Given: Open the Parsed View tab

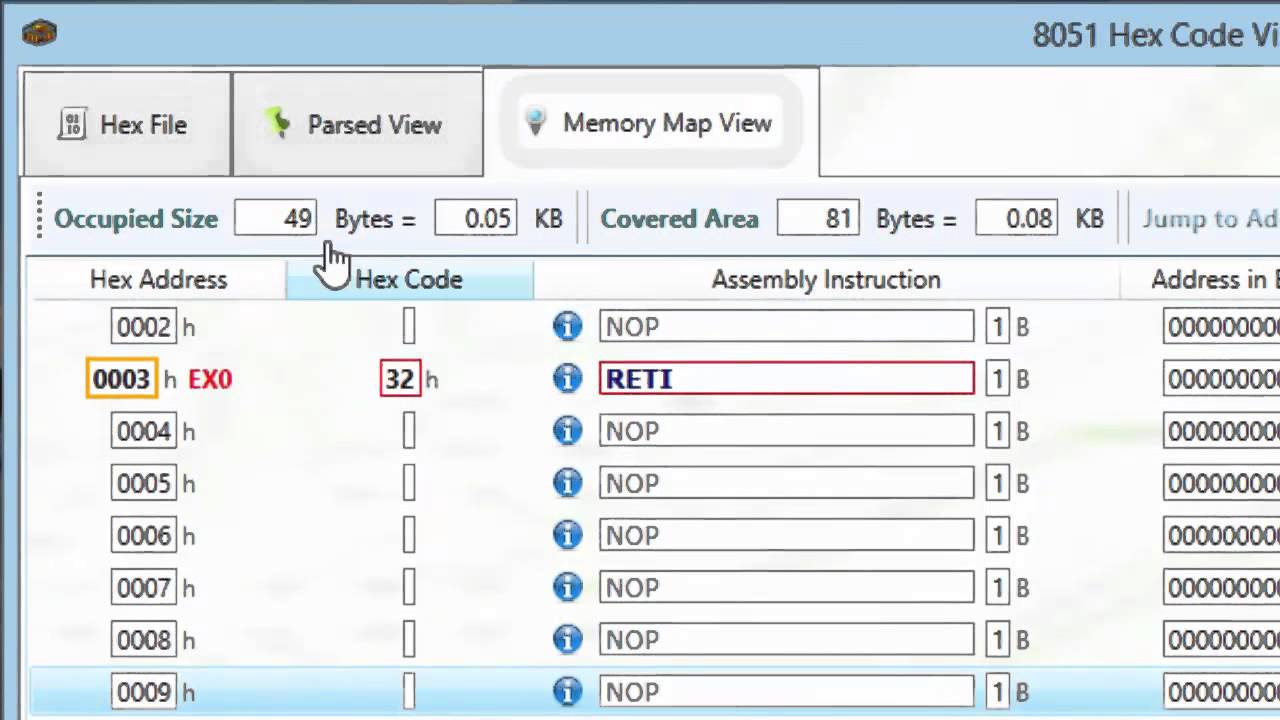Looking at the screenshot, I should (356, 125).
